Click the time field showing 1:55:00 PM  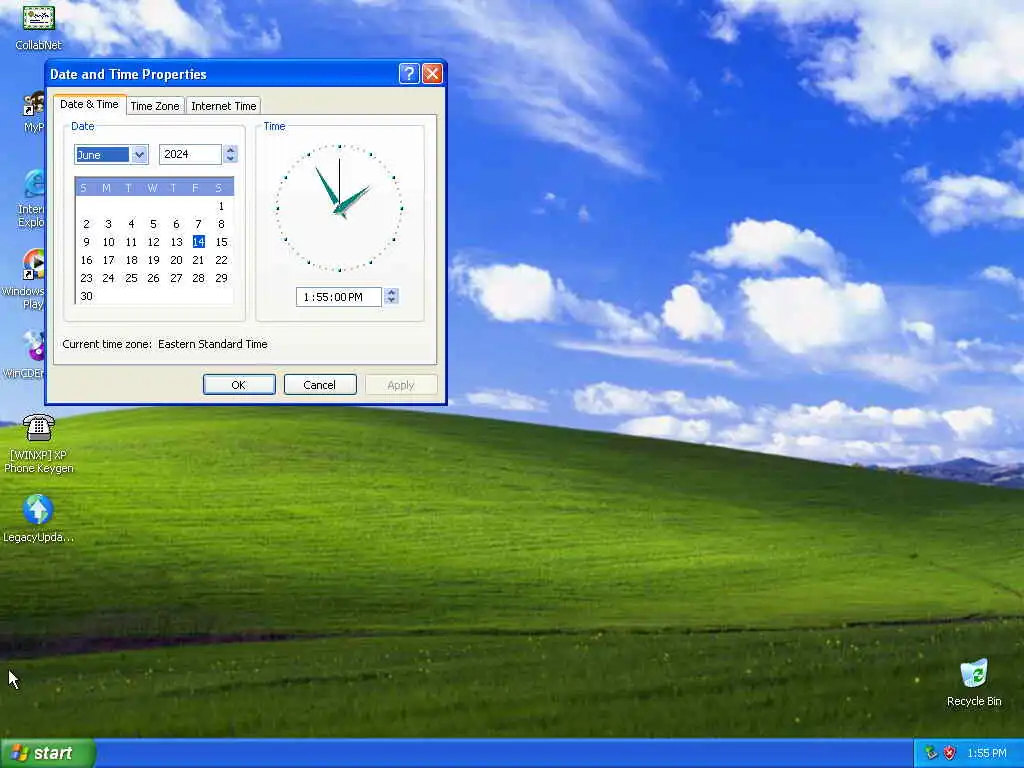[338, 297]
